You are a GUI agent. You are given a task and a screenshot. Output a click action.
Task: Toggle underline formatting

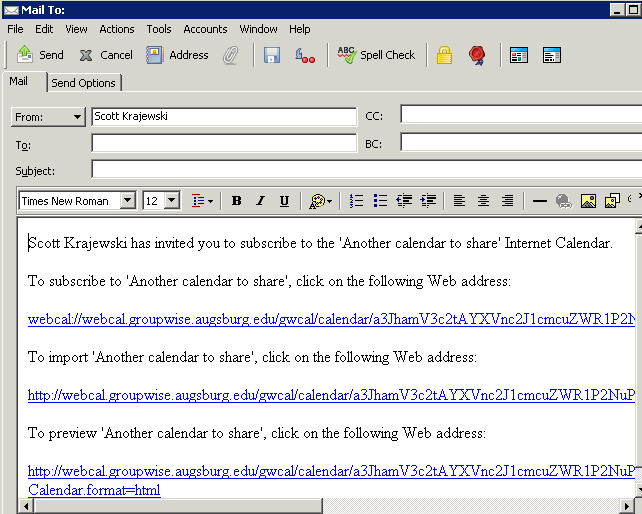[284, 201]
